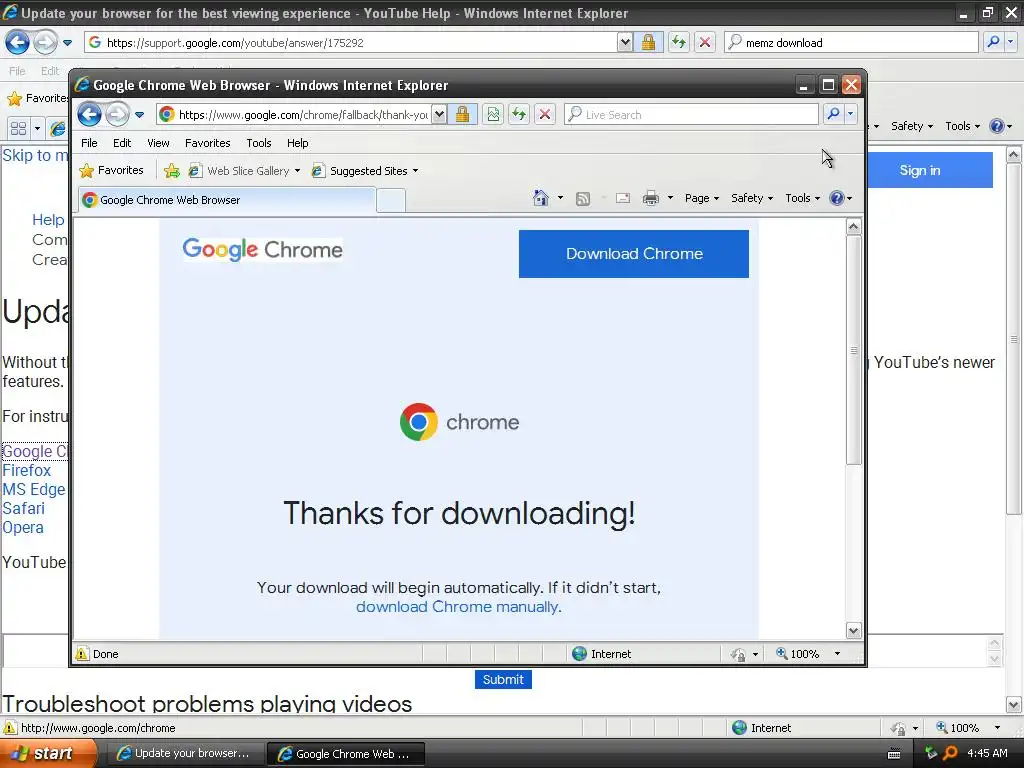Refresh the Google Chrome Web Browser page
Image resolution: width=1024 pixels, height=768 pixels.
519,114
